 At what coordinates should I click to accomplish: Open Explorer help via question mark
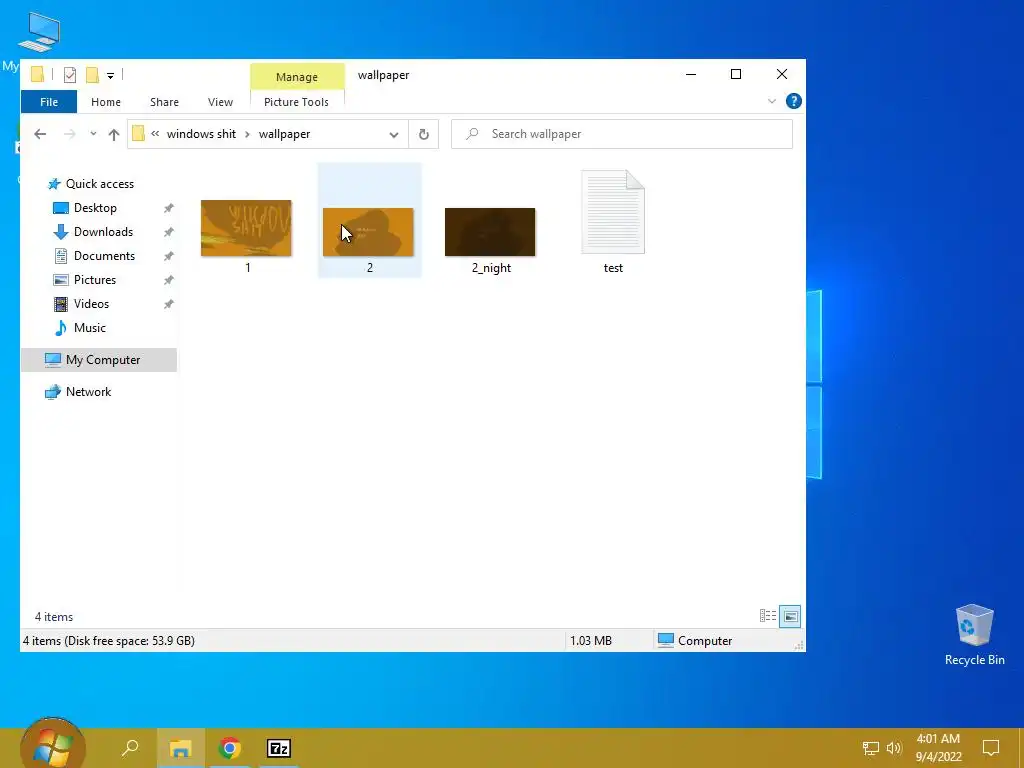pos(793,101)
